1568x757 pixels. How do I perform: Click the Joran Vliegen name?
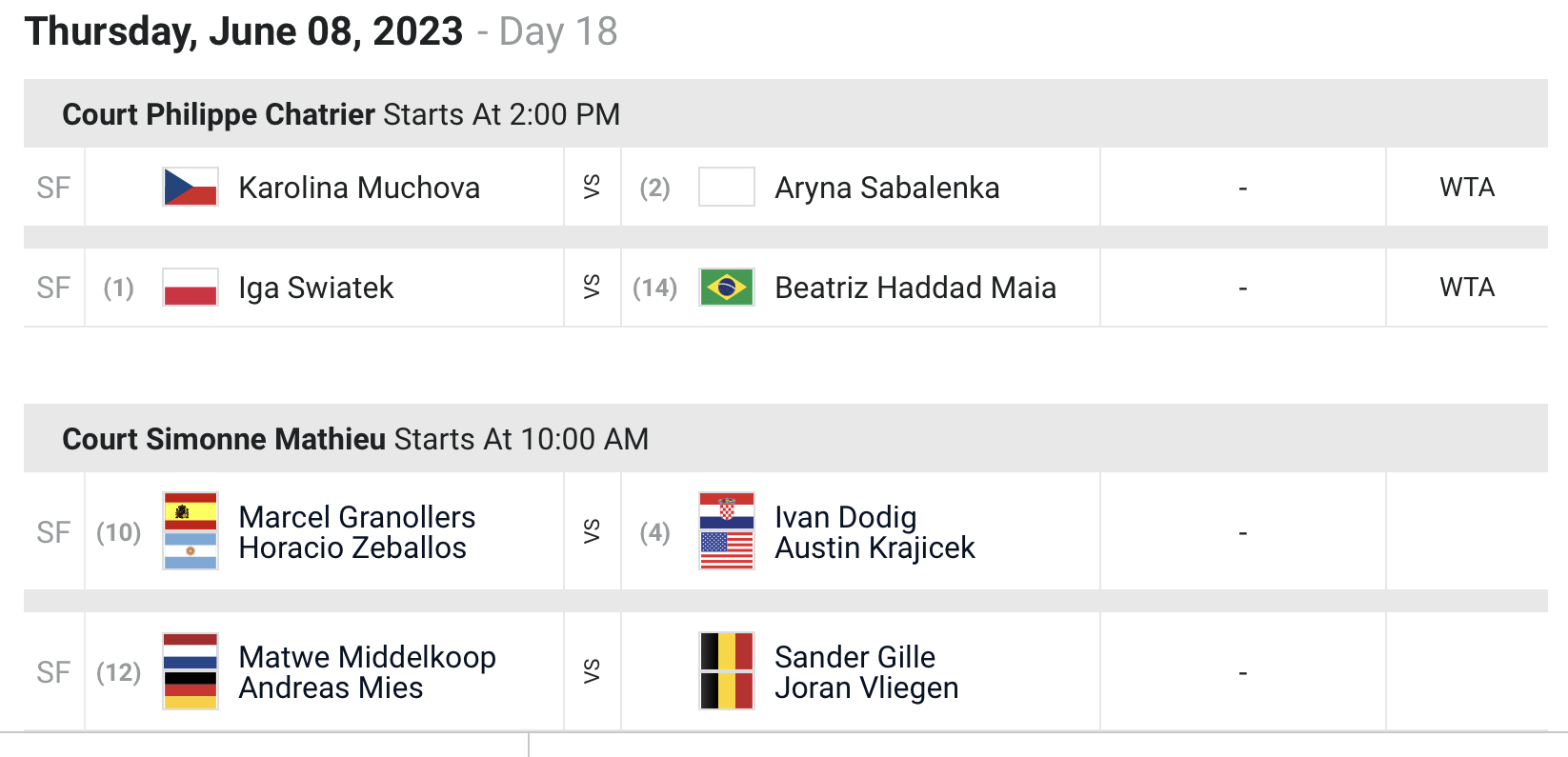[x=867, y=687]
